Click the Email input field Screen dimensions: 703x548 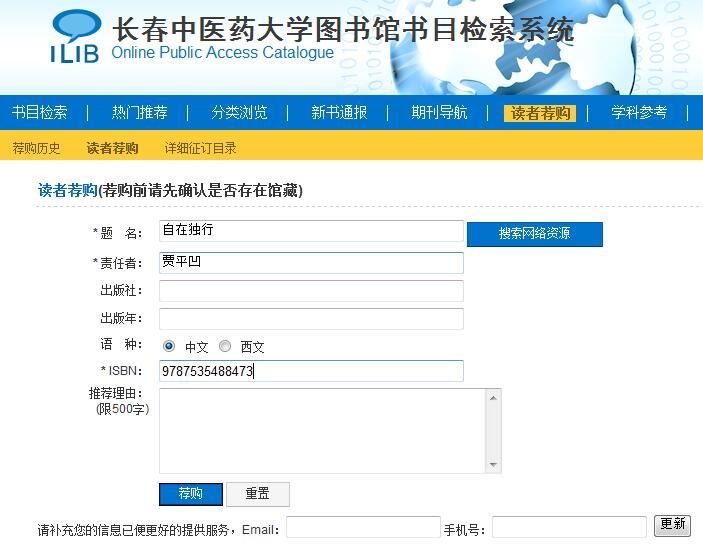tap(363, 527)
